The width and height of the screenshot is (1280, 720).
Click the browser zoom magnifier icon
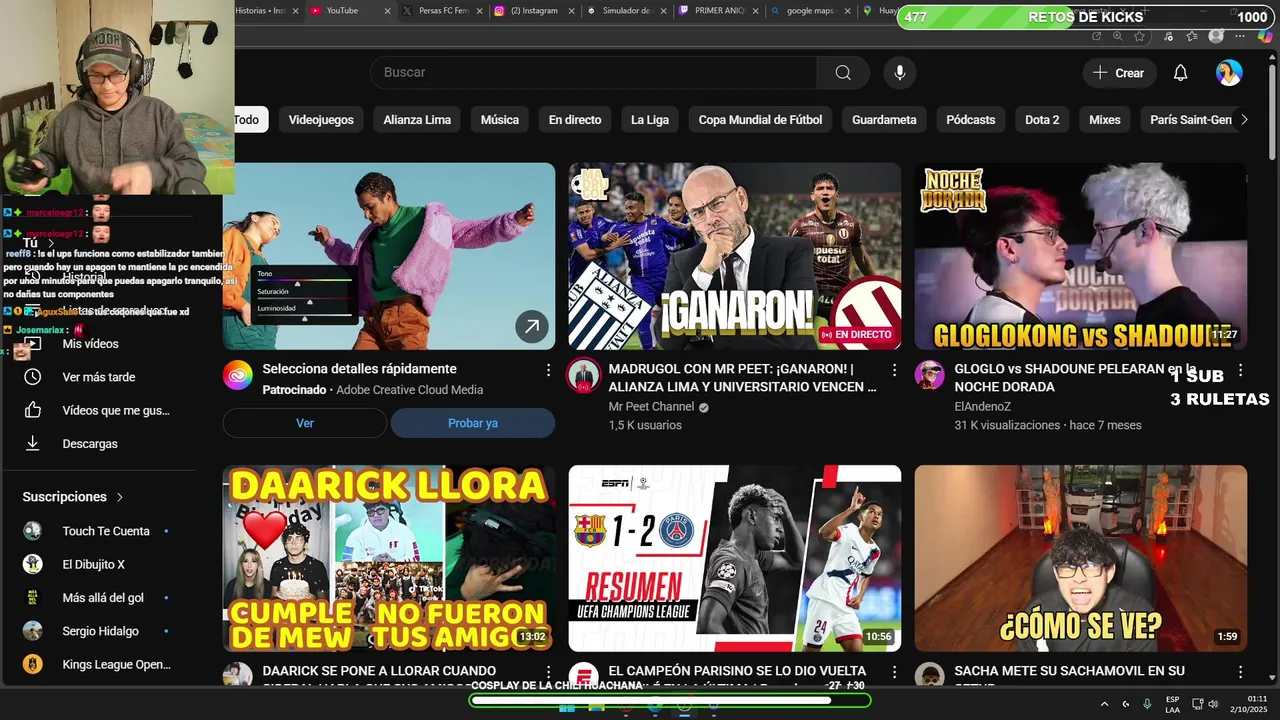point(1117,36)
